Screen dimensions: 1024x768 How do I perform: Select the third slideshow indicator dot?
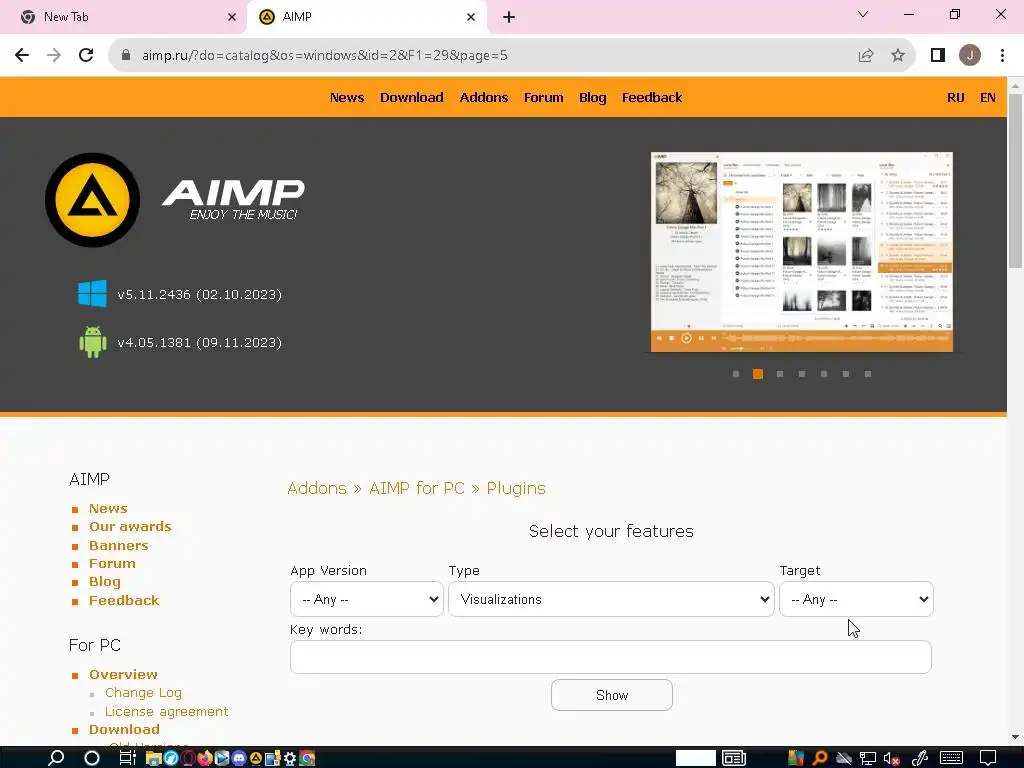click(x=780, y=374)
